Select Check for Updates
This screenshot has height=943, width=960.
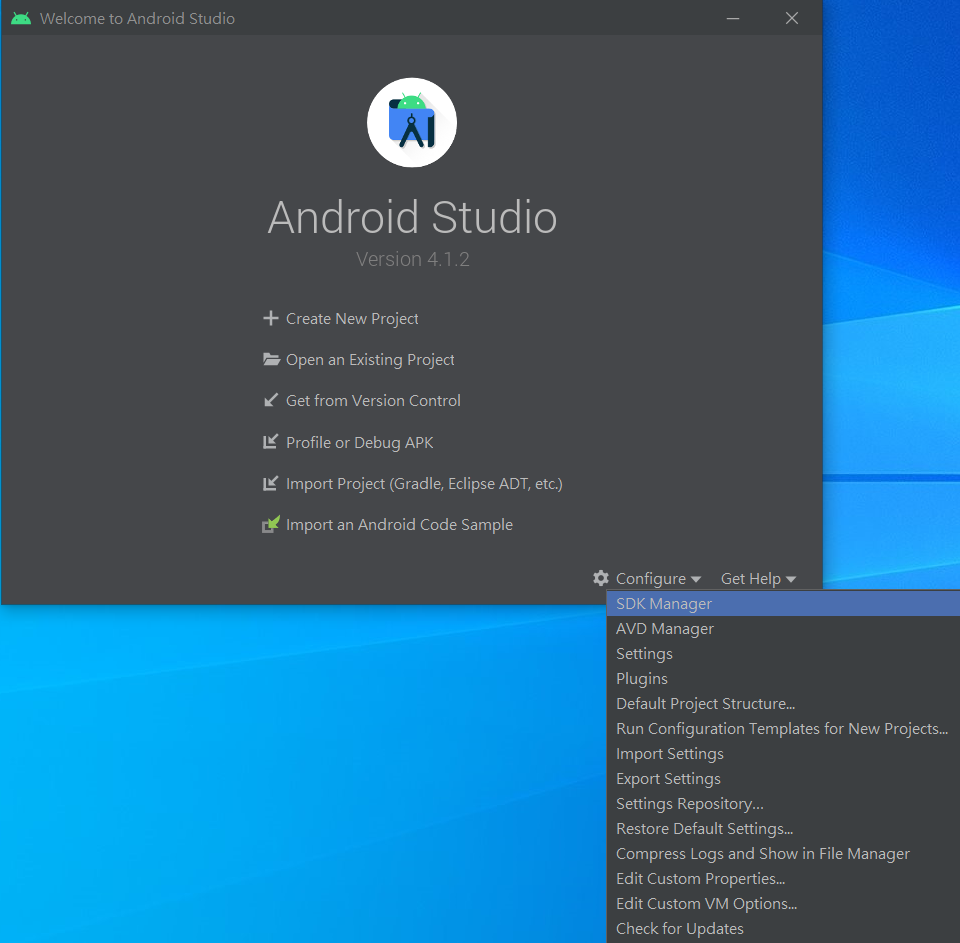[x=783, y=929]
